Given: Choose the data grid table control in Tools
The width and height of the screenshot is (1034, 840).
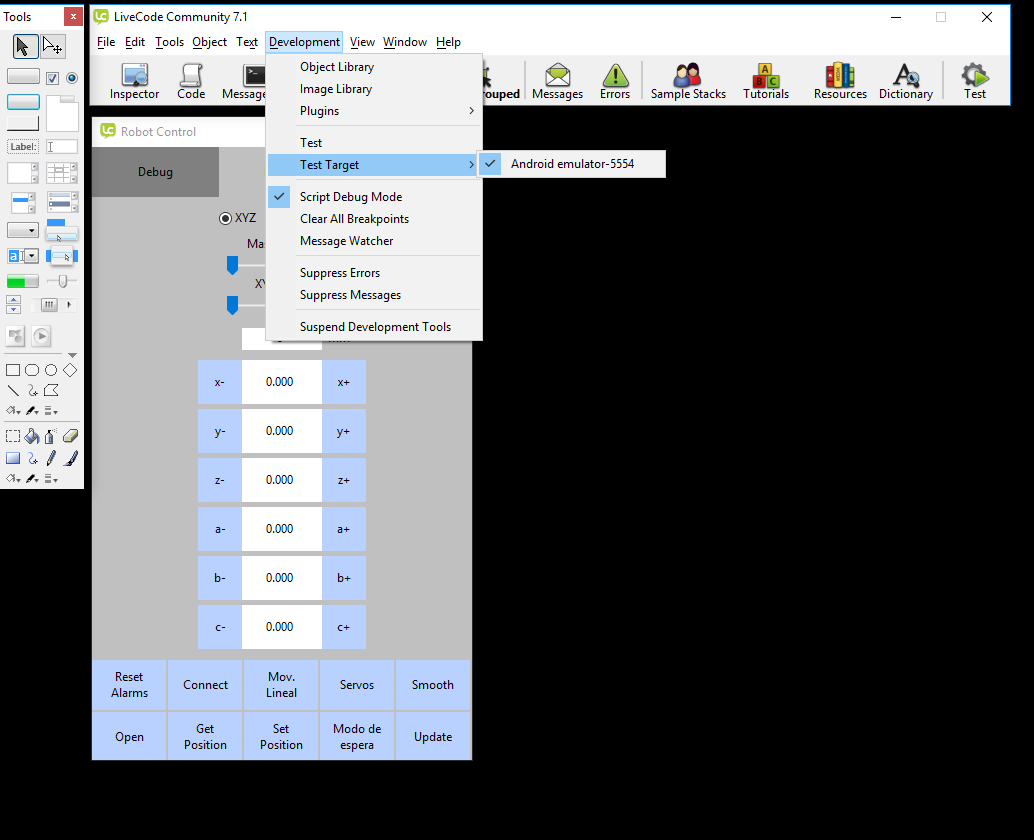Looking at the screenshot, I should pyautogui.click(x=62, y=173).
